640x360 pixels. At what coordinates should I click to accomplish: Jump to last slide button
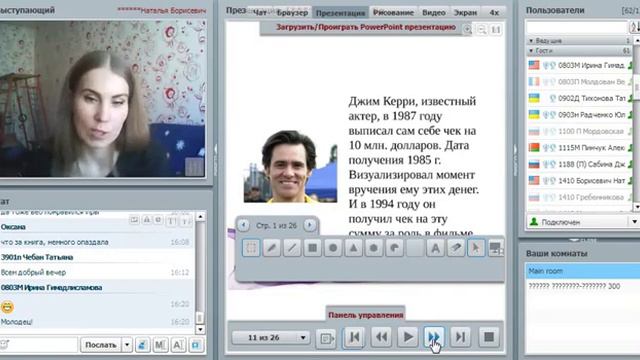click(x=461, y=337)
